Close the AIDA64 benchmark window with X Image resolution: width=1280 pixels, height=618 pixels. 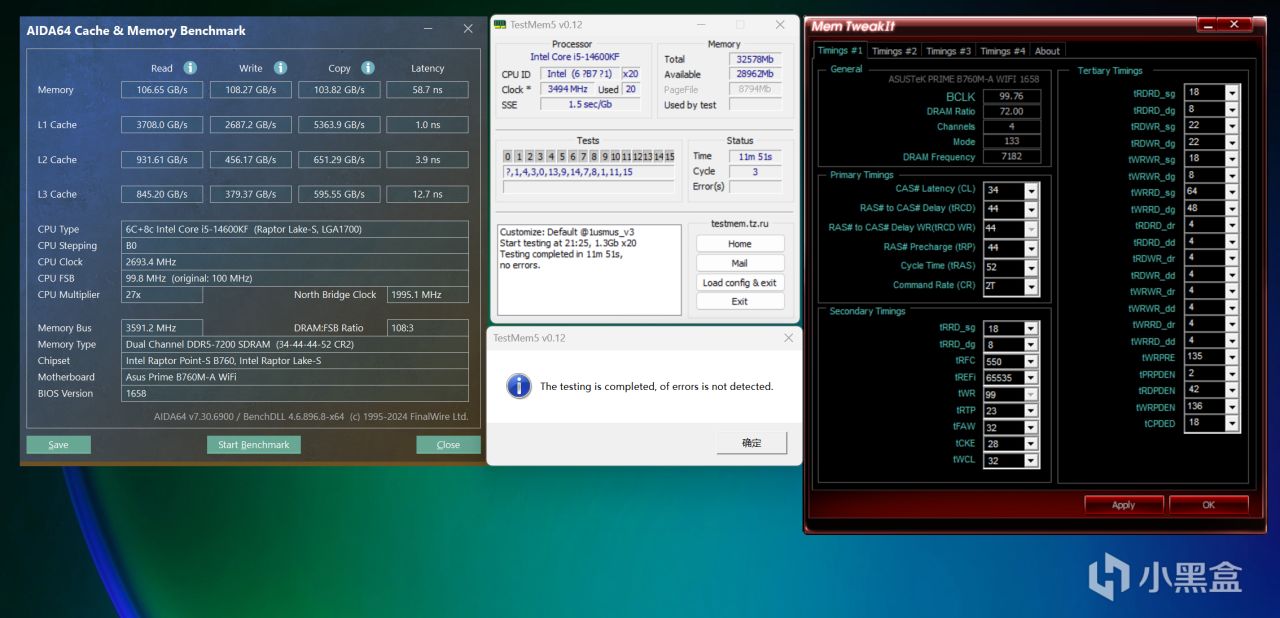click(x=467, y=30)
